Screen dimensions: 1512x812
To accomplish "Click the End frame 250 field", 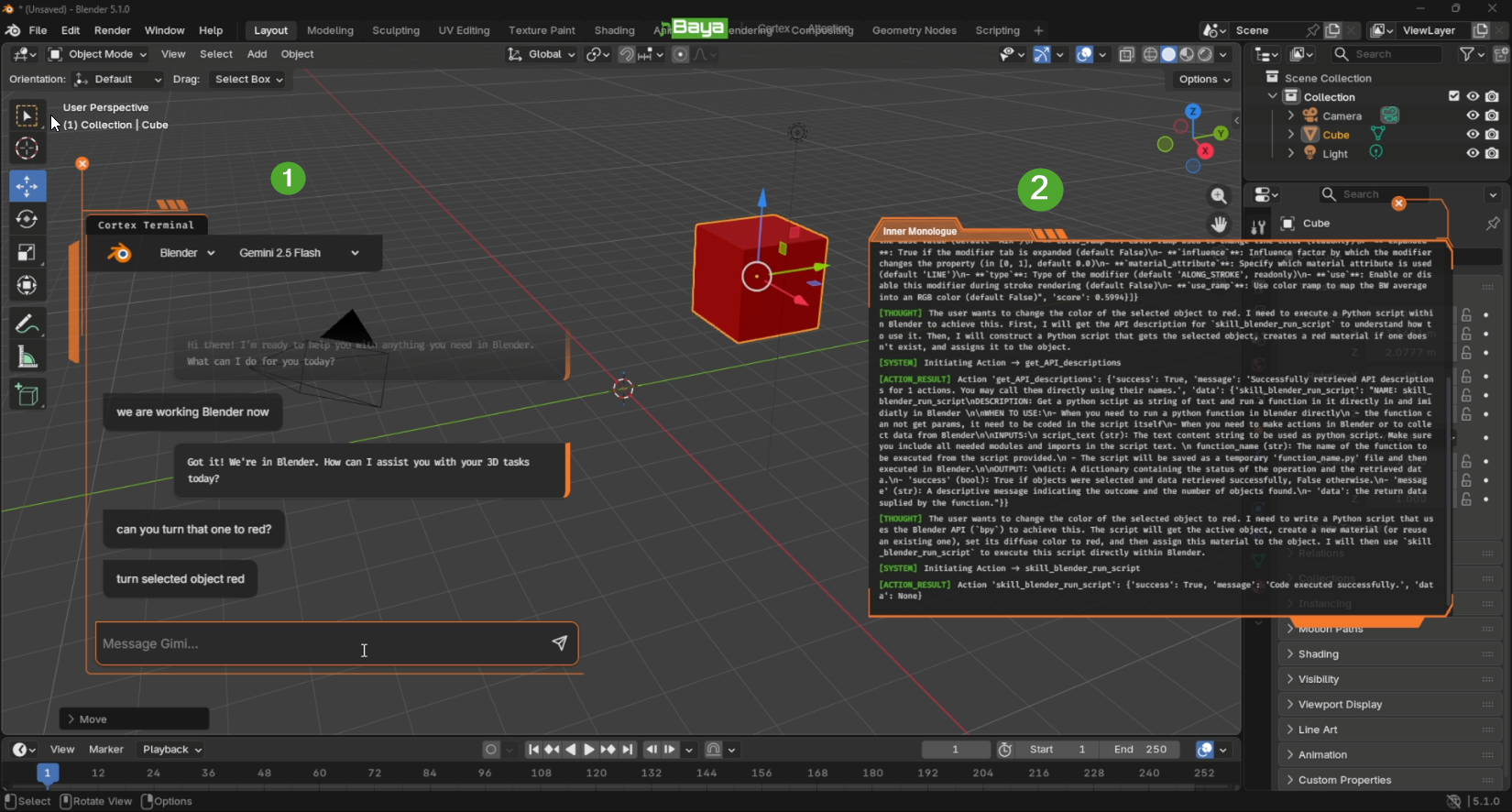I will click(x=1141, y=750).
